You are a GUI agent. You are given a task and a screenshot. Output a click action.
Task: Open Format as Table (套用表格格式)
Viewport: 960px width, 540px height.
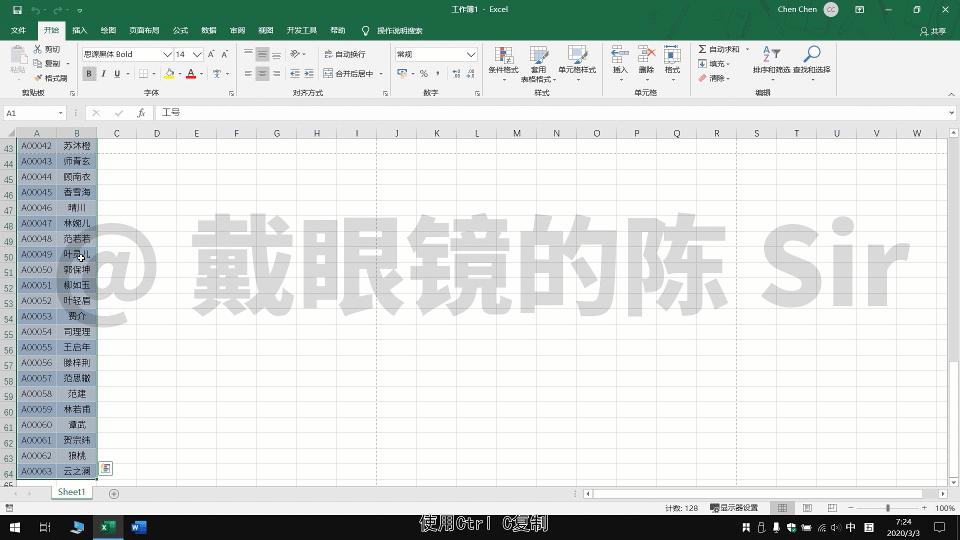(x=538, y=64)
